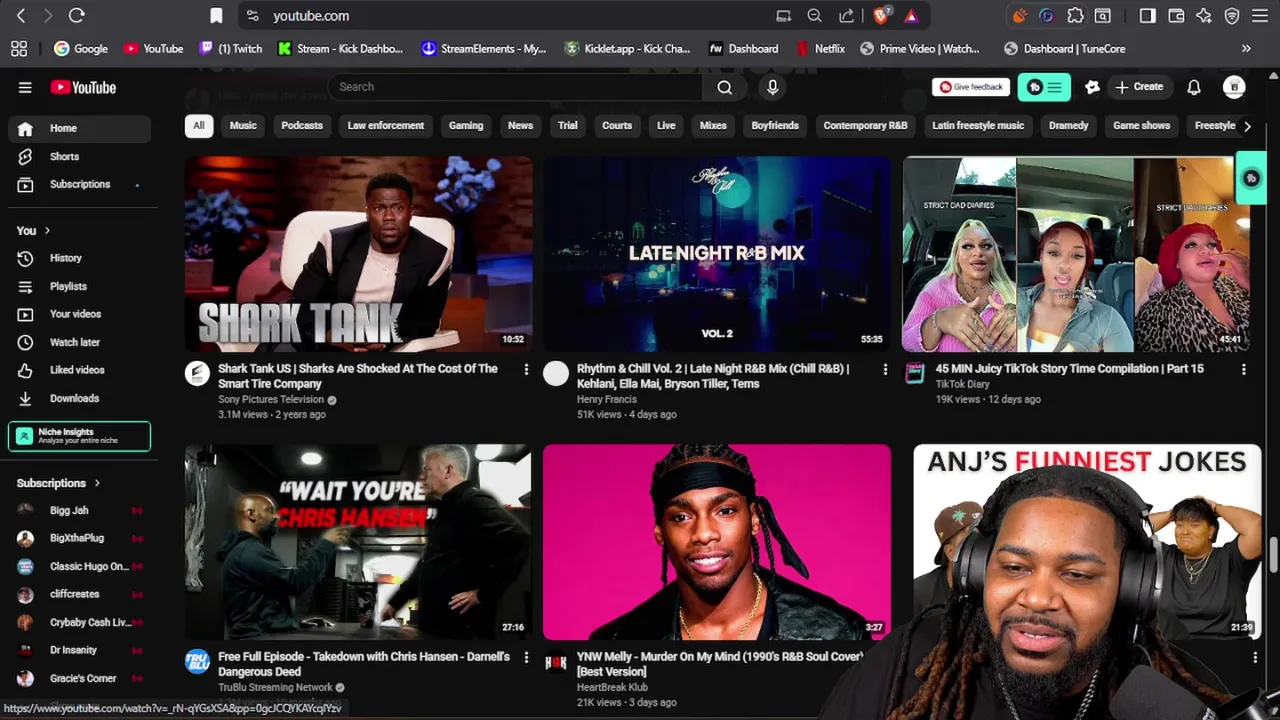Open options for Rhythm & Chill video
The image size is (1280, 720).
(x=885, y=369)
